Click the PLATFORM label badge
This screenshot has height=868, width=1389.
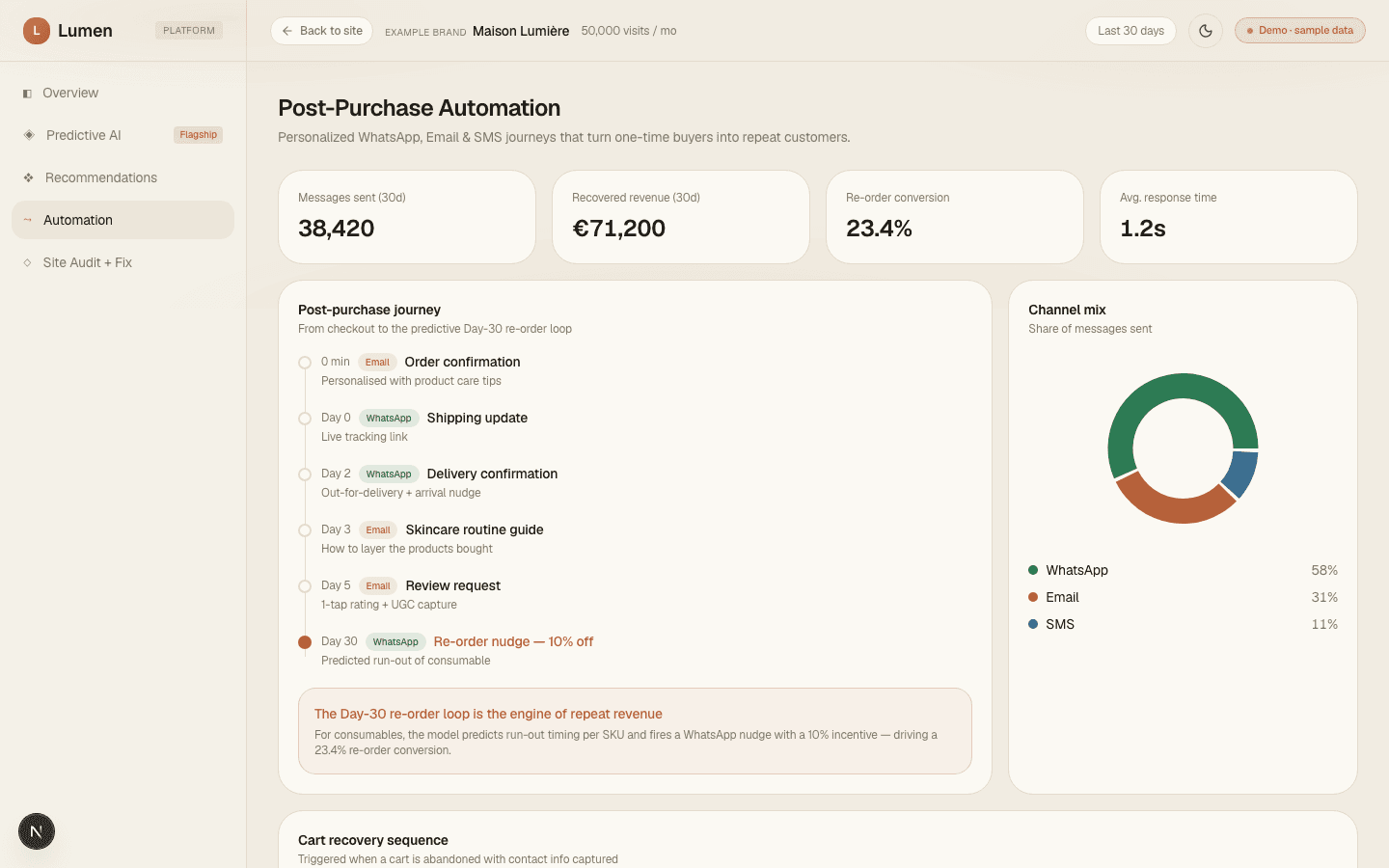[x=189, y=31]
